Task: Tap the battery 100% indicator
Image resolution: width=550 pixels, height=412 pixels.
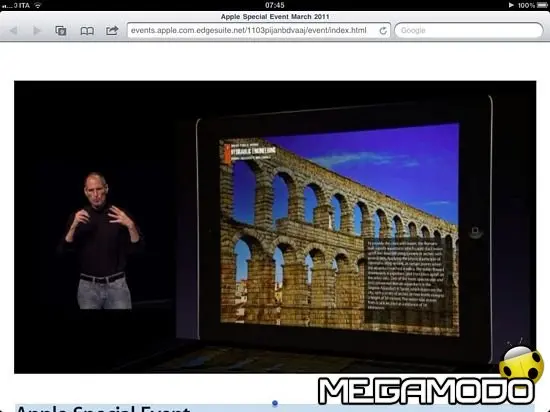Action: 532,5
